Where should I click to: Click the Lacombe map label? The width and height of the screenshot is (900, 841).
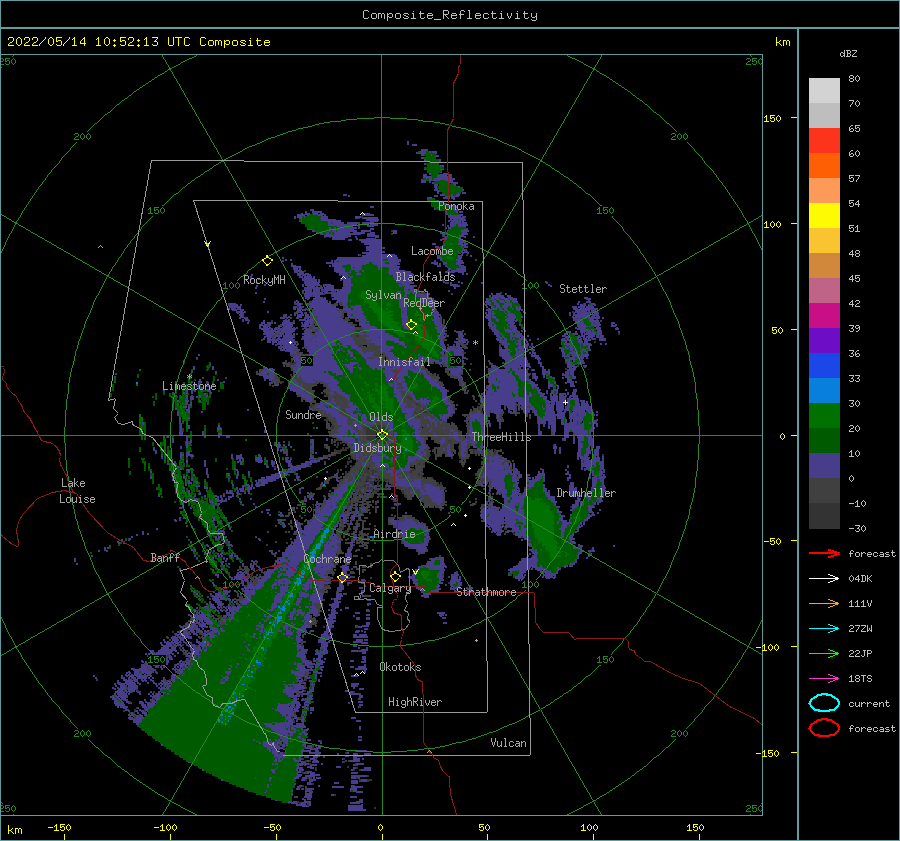(432, 251)
